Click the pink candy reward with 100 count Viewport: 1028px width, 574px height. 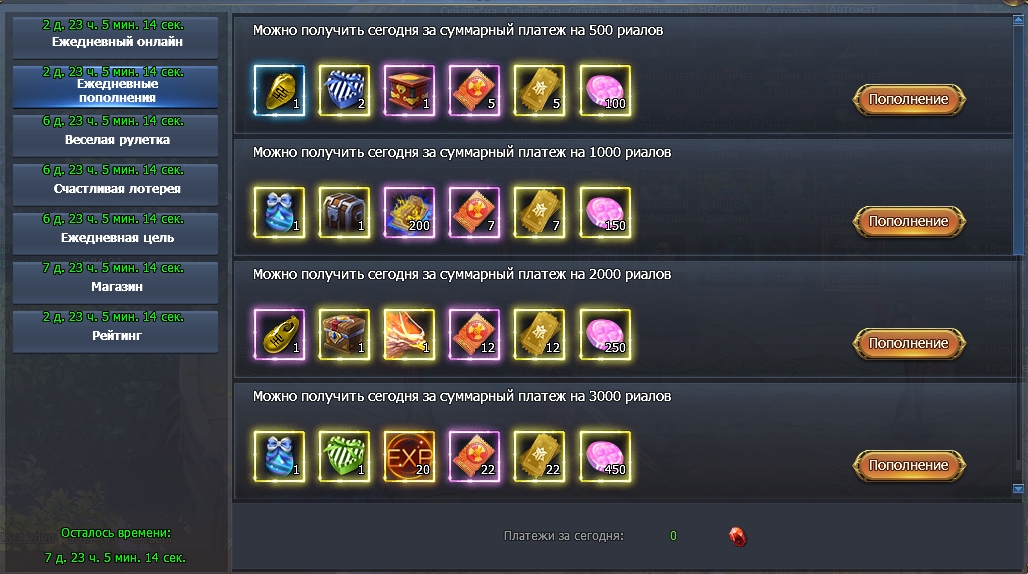[x=605, y=90]
